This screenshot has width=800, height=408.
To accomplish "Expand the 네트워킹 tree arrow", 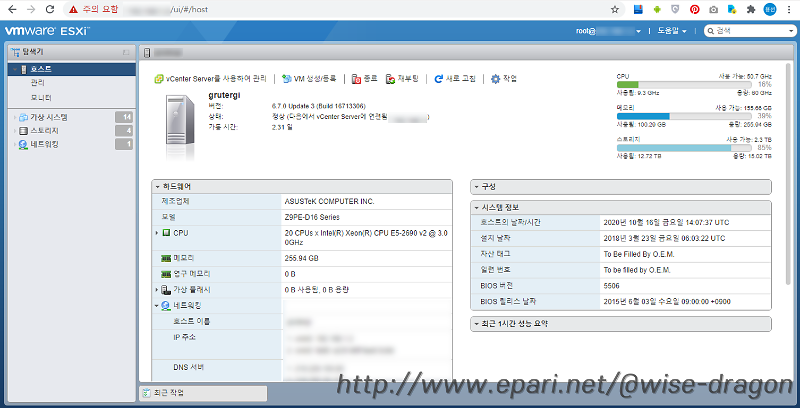I will pos(15,144).
